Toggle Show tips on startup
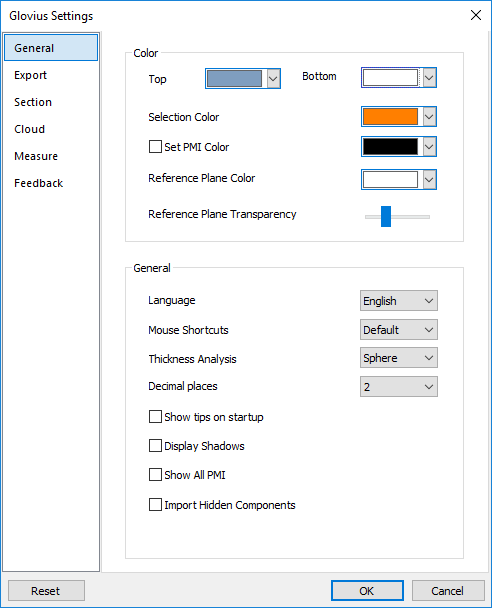 click(x=155, y=417)
